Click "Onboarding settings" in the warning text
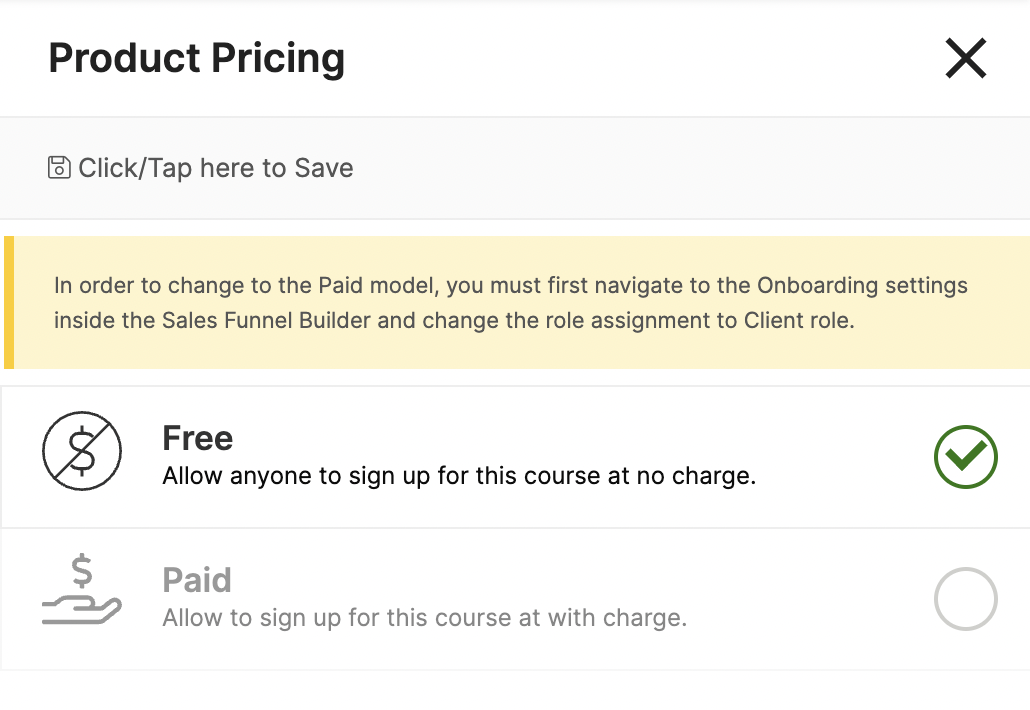Image resolution: width=1030 pixels, height=710 pixels. point(862,286)
